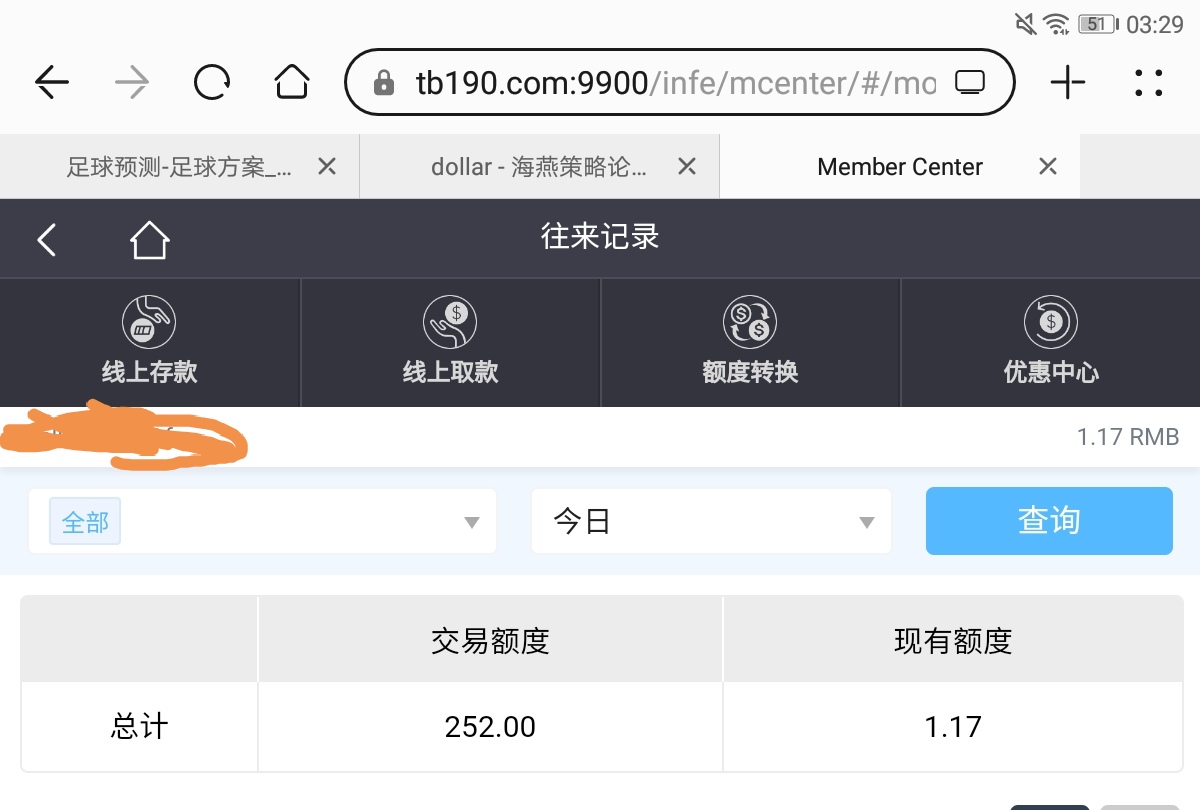Tap the browser forward arrow

coord(131,83)
